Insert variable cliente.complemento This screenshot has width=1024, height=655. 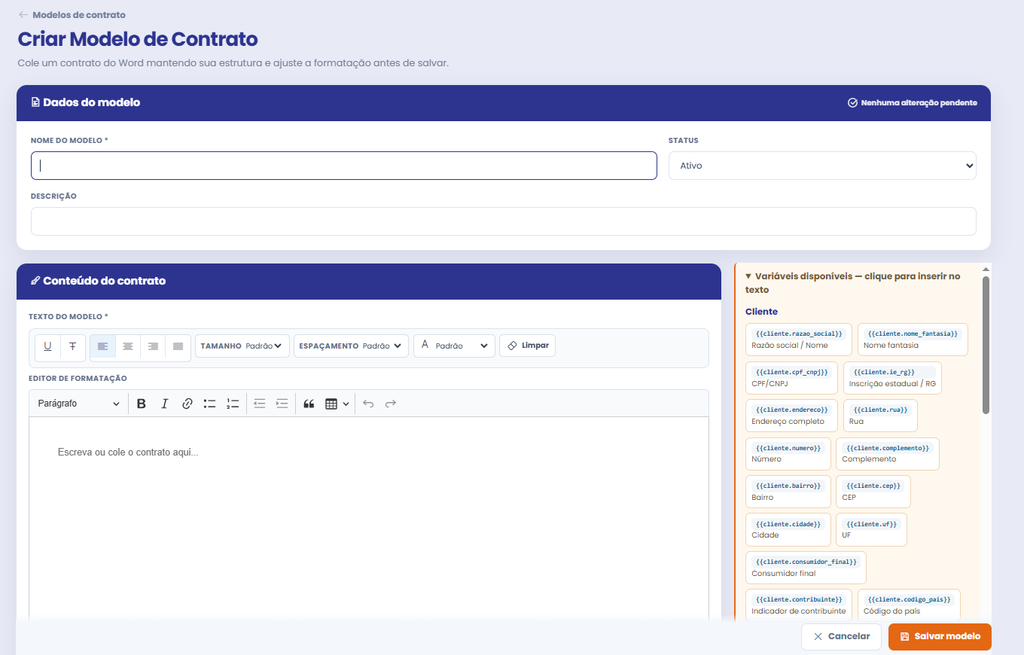(888, 454)
